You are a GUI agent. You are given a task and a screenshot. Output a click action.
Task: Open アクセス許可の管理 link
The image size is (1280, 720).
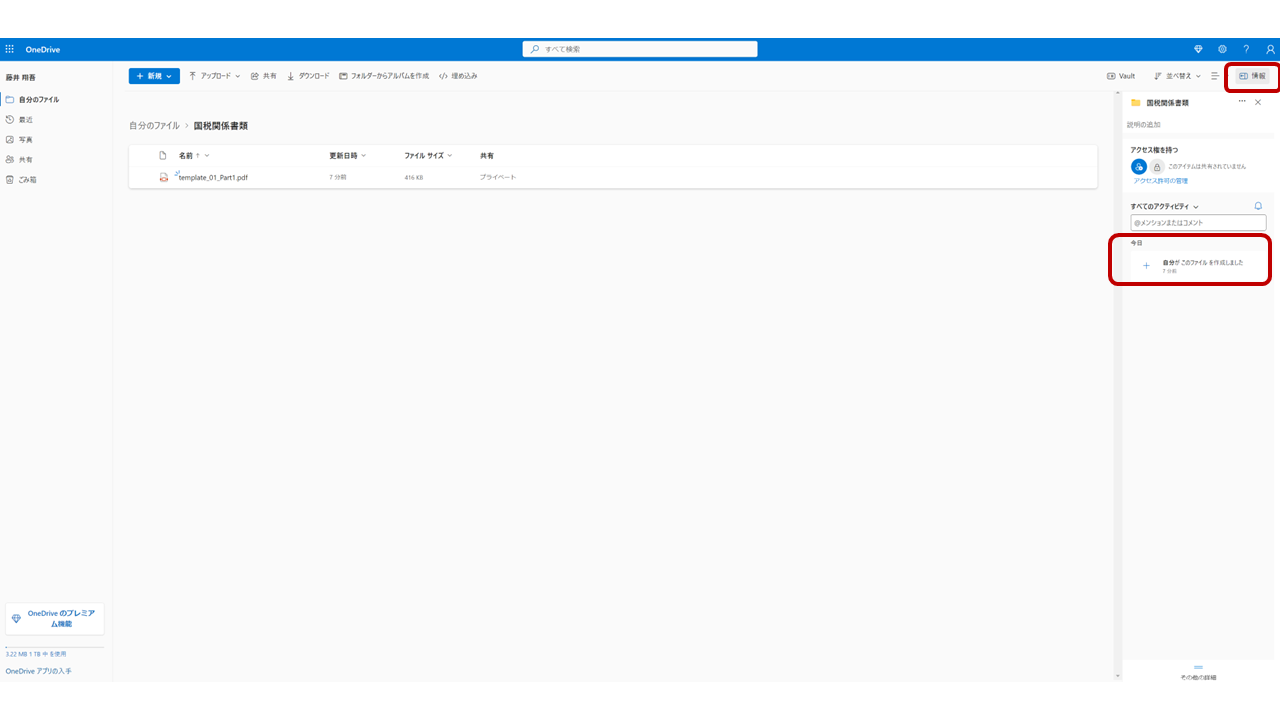pyautogui.click(x=1159, y=180)
